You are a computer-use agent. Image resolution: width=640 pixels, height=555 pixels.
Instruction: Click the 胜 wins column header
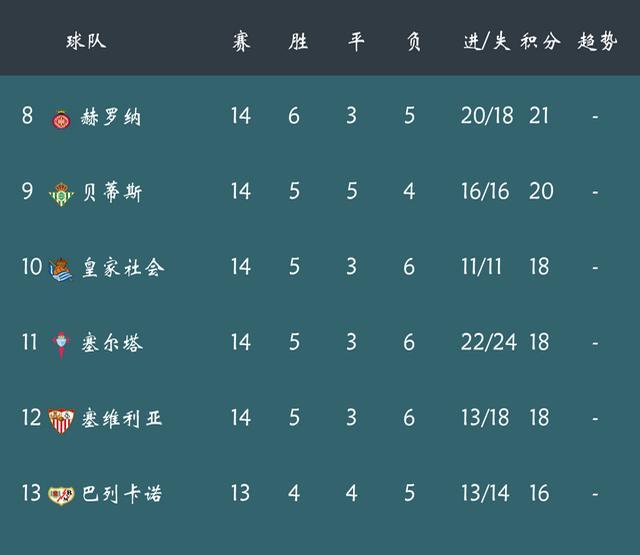click(298, 42)
